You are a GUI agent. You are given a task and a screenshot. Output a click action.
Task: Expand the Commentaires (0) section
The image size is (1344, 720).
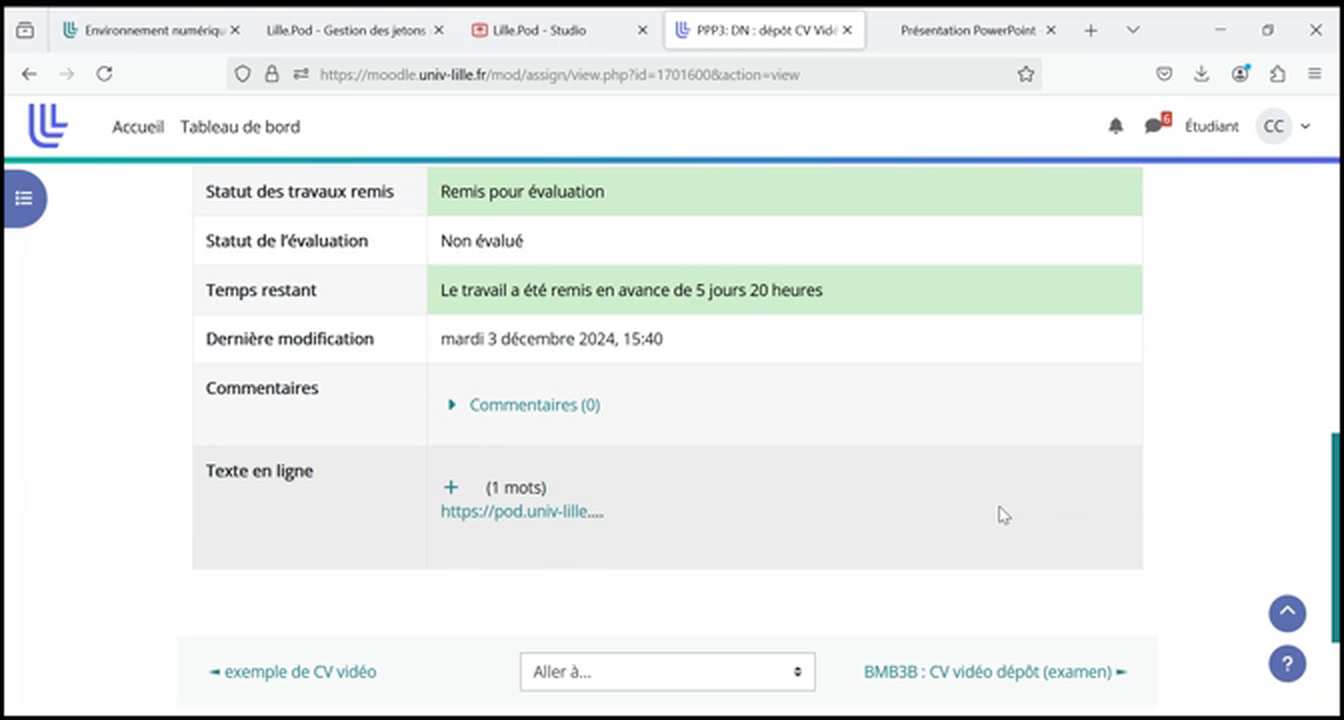coord(535,404)
